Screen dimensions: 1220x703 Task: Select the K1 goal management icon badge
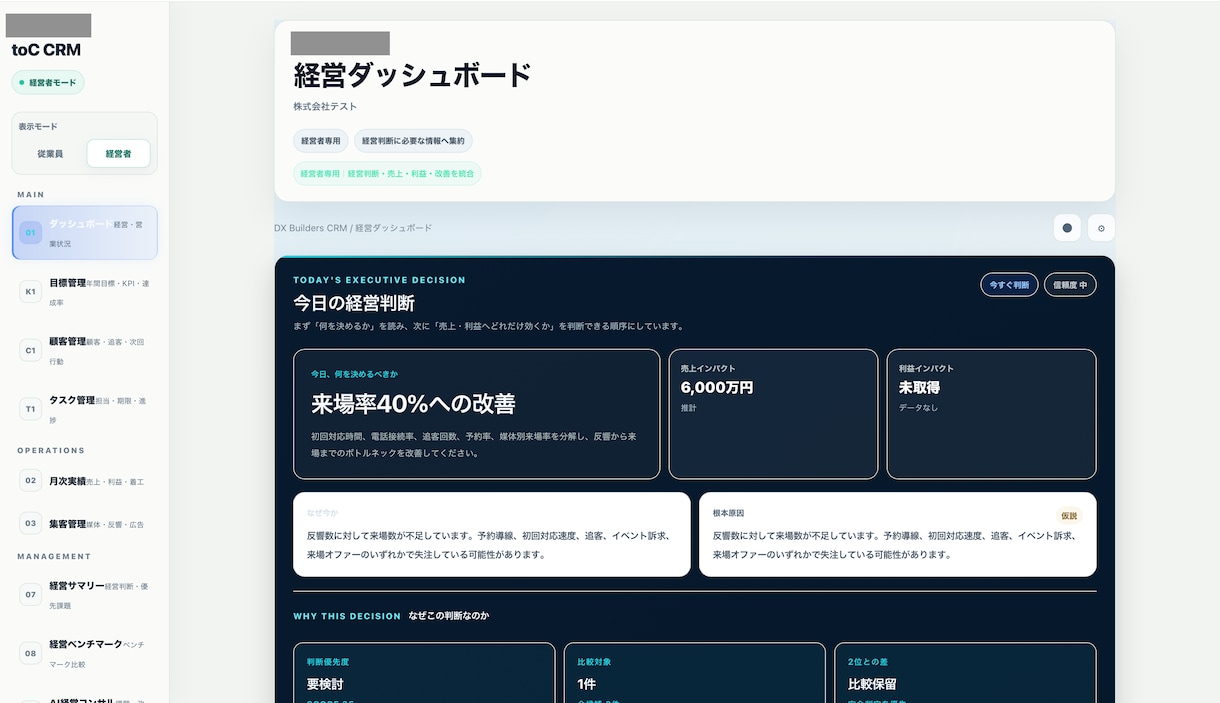click(31, 292)
